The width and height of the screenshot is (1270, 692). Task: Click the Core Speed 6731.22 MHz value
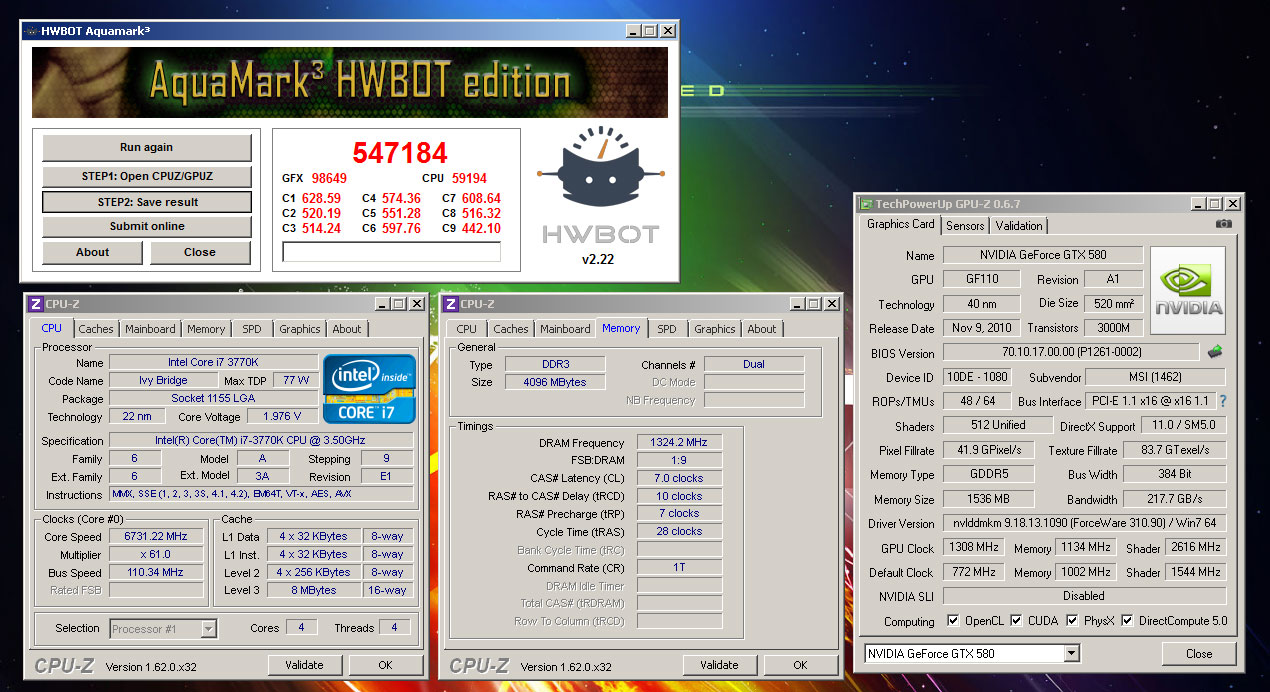point(155,537)
